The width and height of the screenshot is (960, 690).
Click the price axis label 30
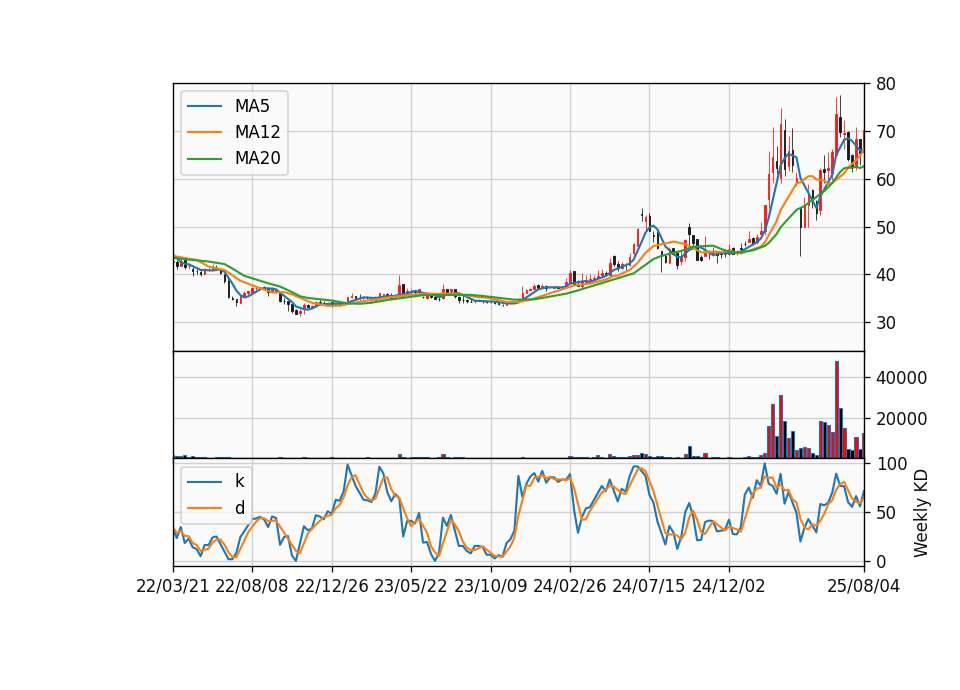pos(885,323)
